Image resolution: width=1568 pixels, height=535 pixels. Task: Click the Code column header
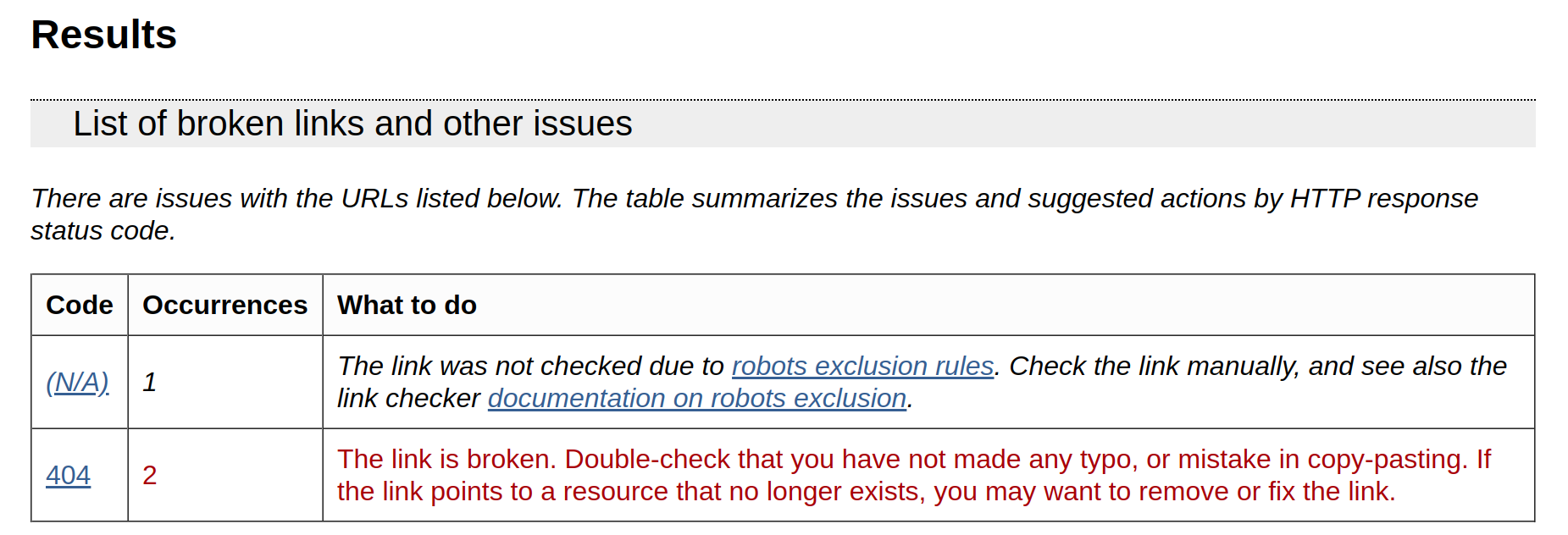pyautogui.click(x=79, y=306)
